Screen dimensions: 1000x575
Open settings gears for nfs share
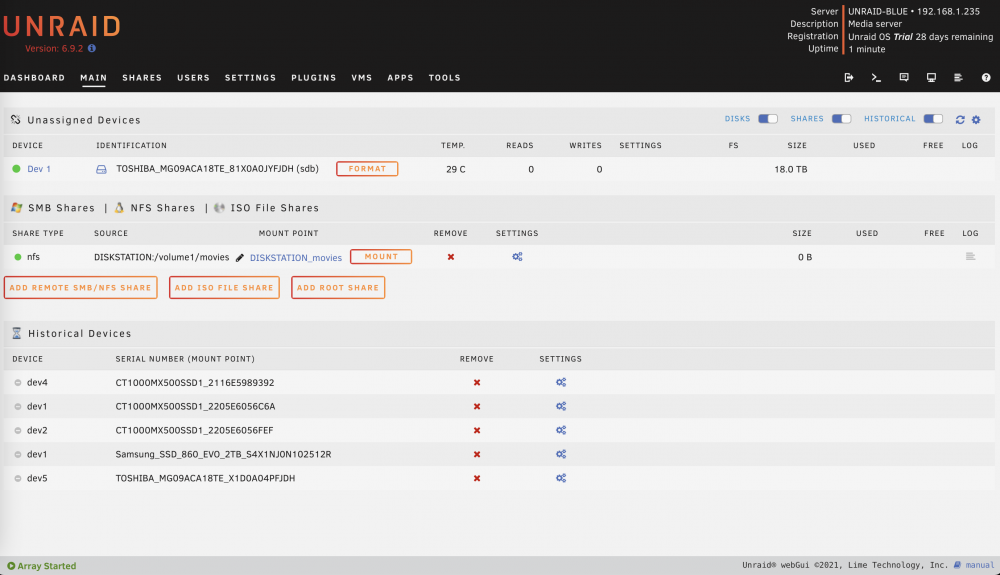click(517, 256)
